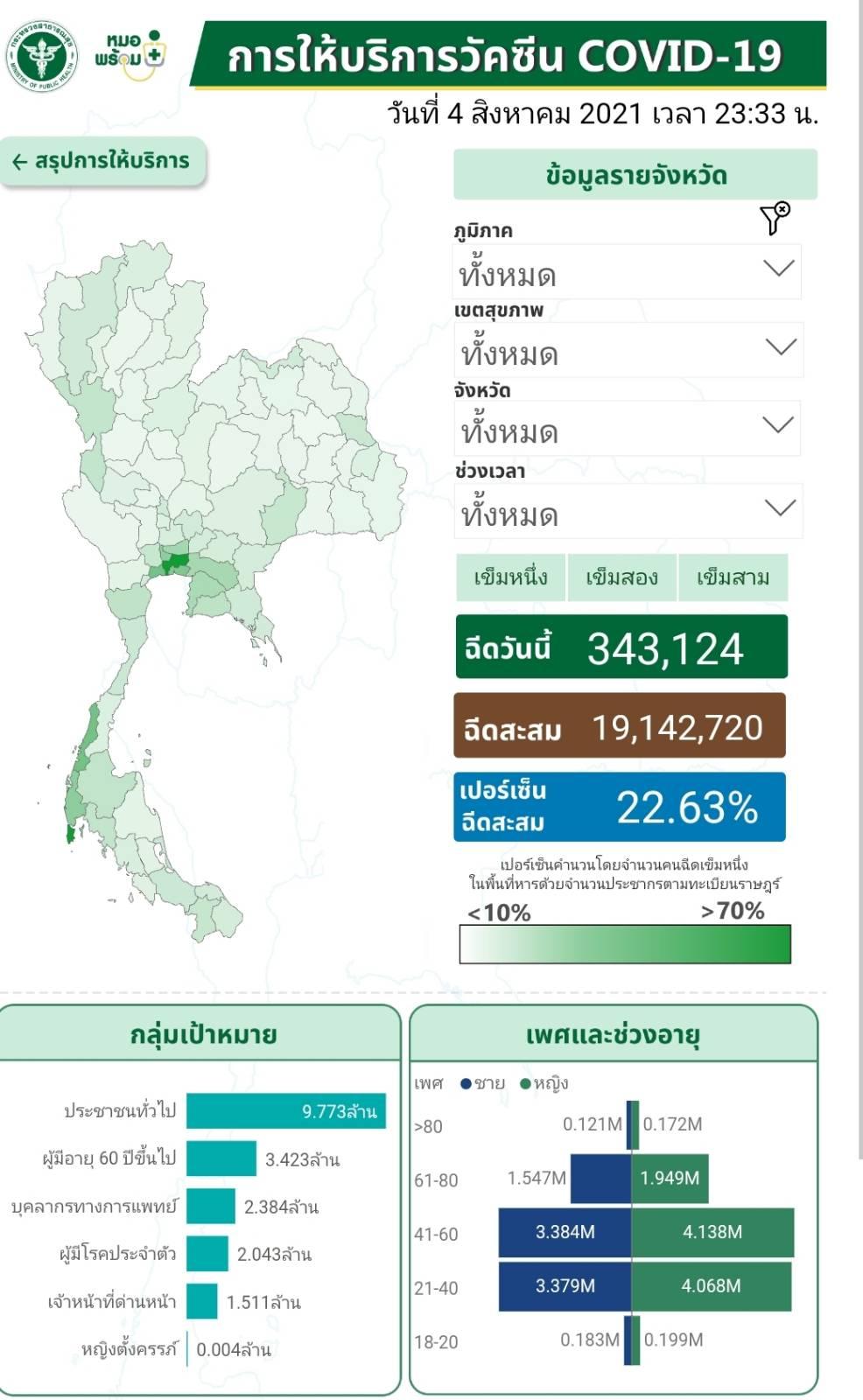Click the ฉีดวันนี้ 343,124 card
Image resolution: width=863 pixels, height=1400 pixels.
point(621,647)
